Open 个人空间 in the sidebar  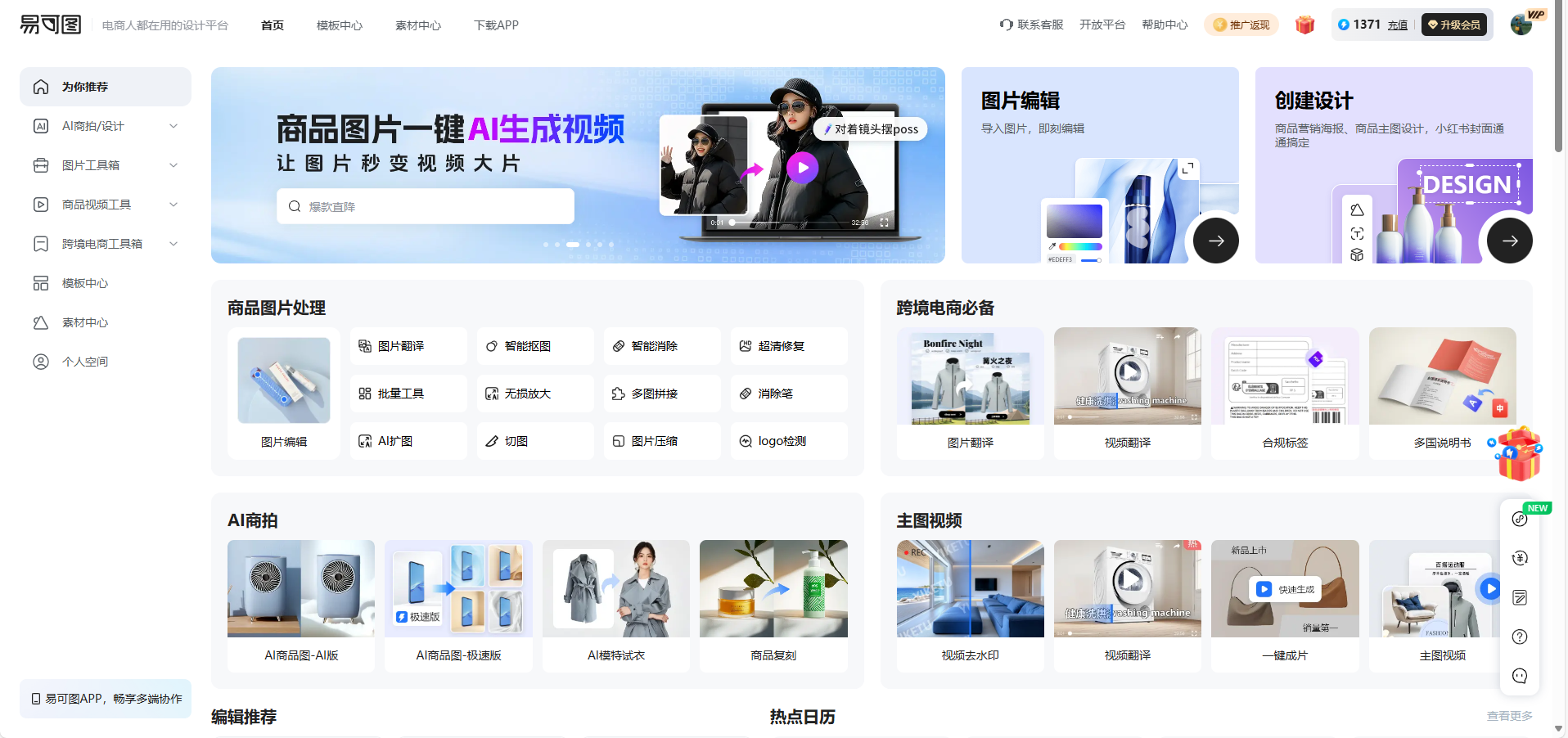click(106, 362)
